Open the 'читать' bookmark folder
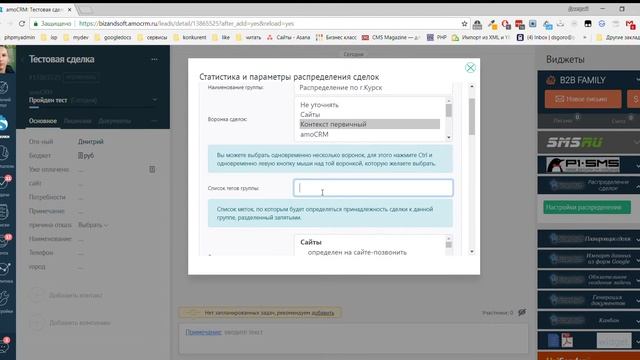640x360 pixels. pos(249,37)
